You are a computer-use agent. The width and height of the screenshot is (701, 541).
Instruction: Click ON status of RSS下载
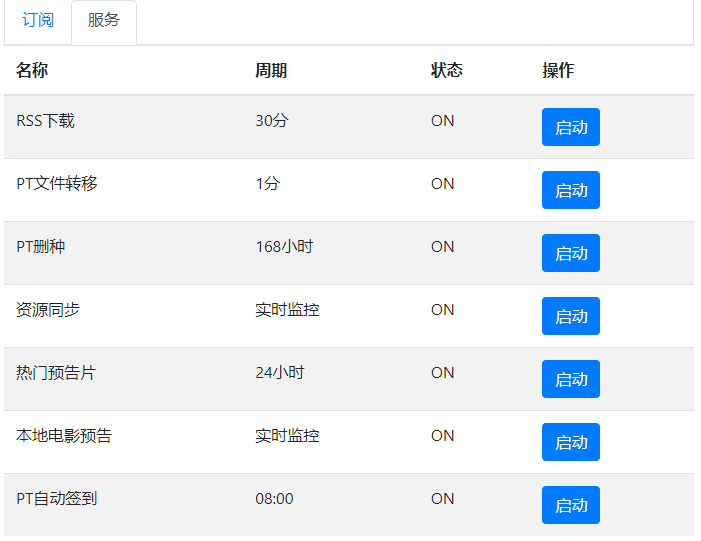443,121
